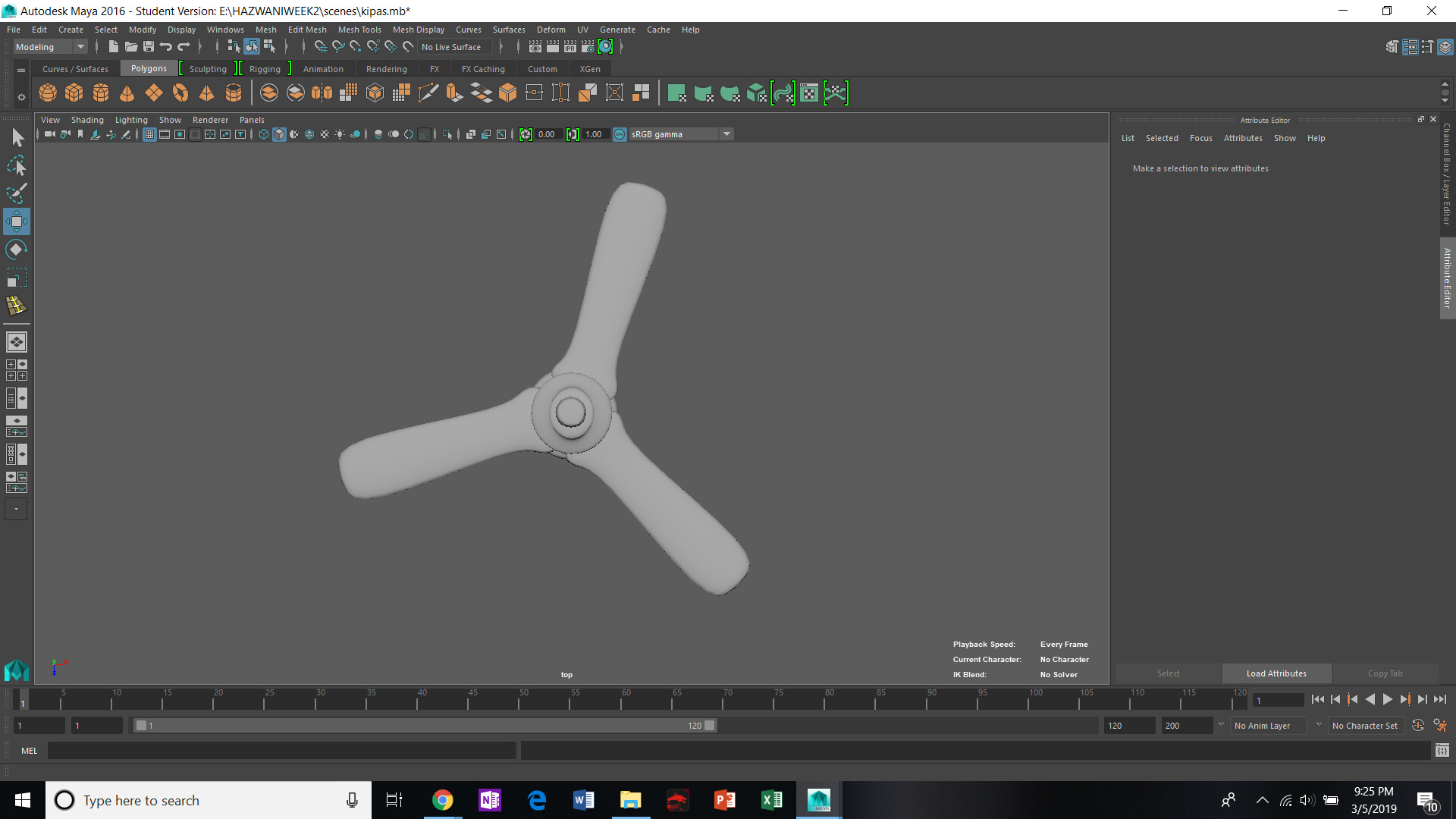Image resolution: width=1456 pixels, height=819 pixels.
Task: Select the Move tool in the toolbox
Action: tap(16, 221)
